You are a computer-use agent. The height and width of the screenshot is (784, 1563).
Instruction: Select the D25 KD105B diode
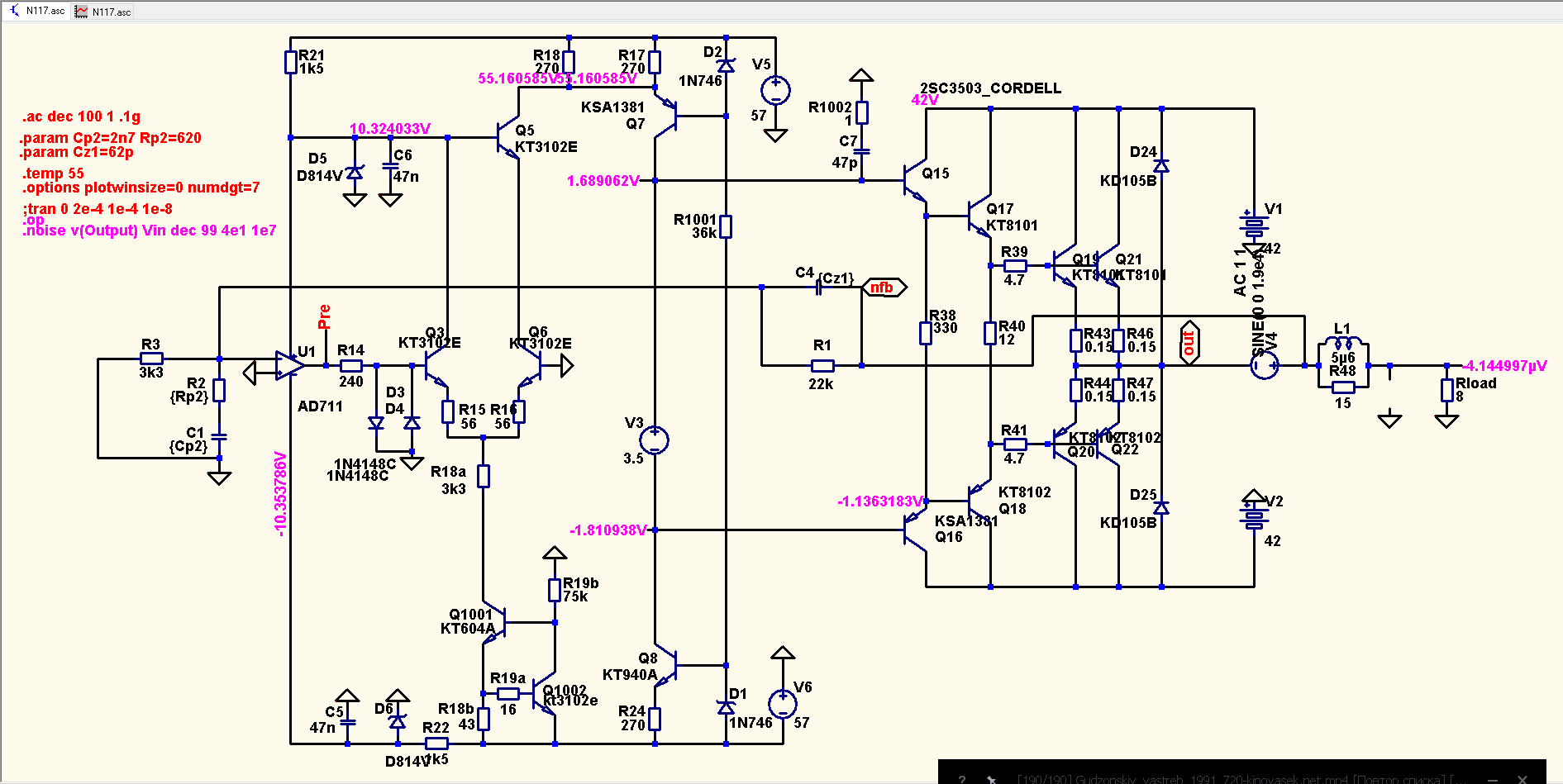1161,507
